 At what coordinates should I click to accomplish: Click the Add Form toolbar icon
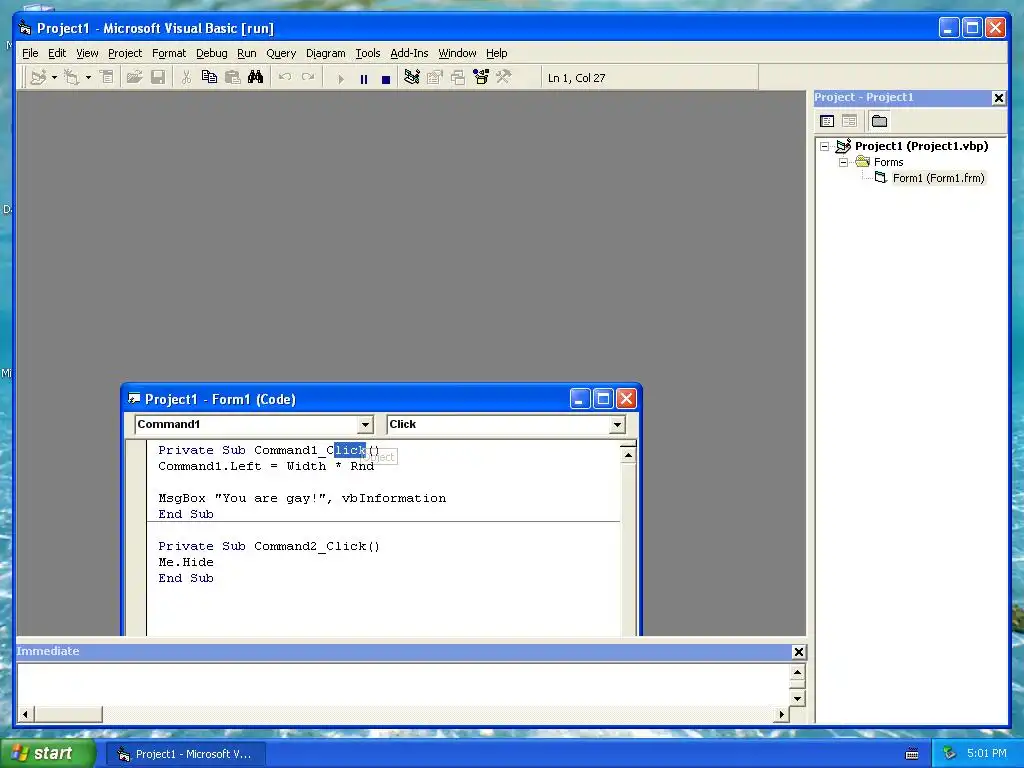coord(72,78)
